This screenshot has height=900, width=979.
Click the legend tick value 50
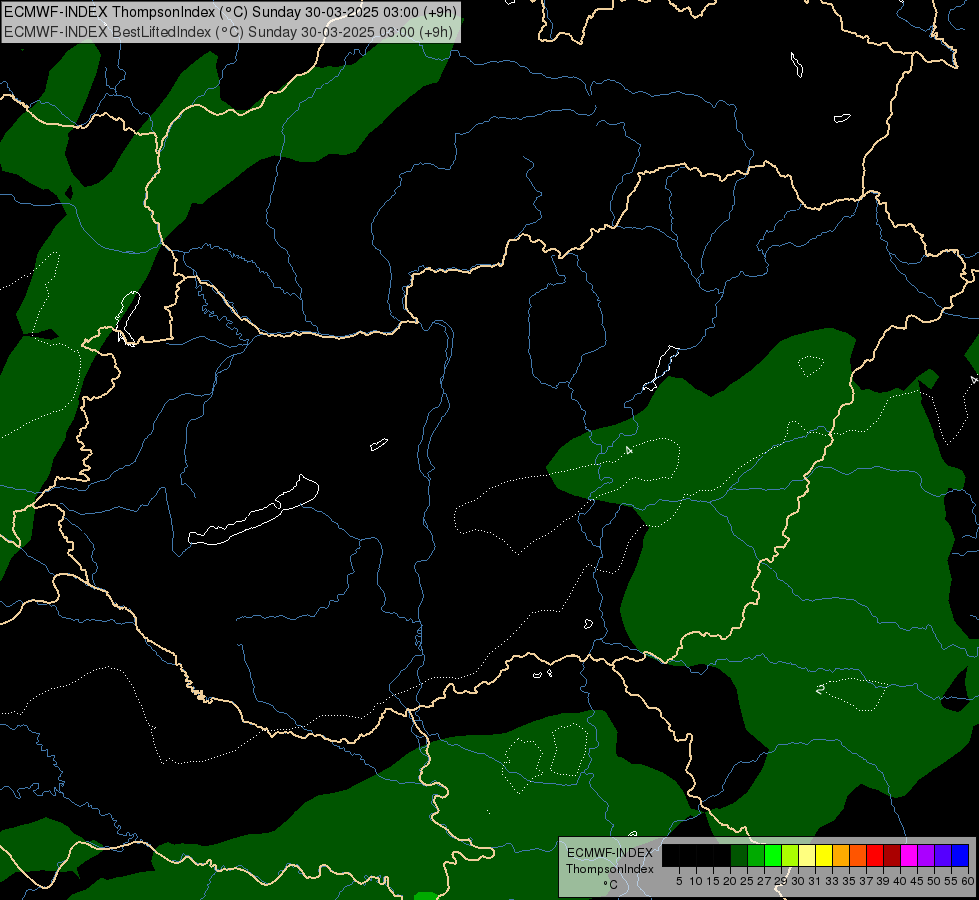pyautogui.click(x=935, y=881)
